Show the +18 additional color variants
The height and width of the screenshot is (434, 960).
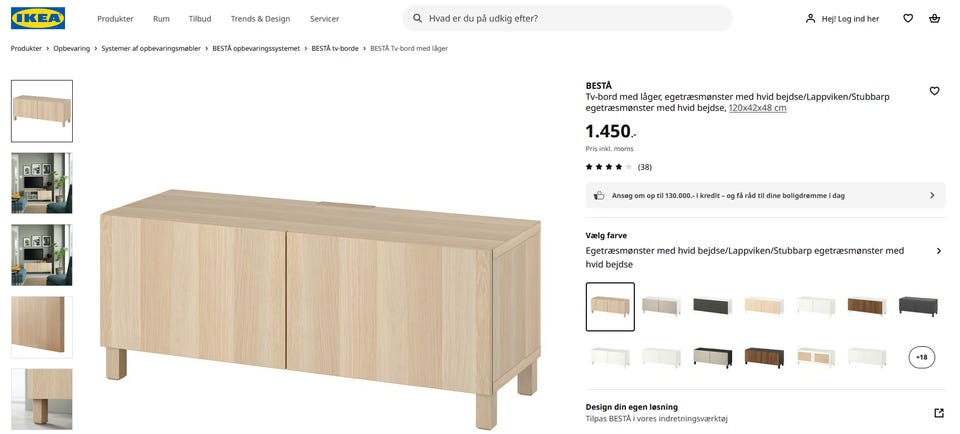pyautogui.click(x=921, y=357)
